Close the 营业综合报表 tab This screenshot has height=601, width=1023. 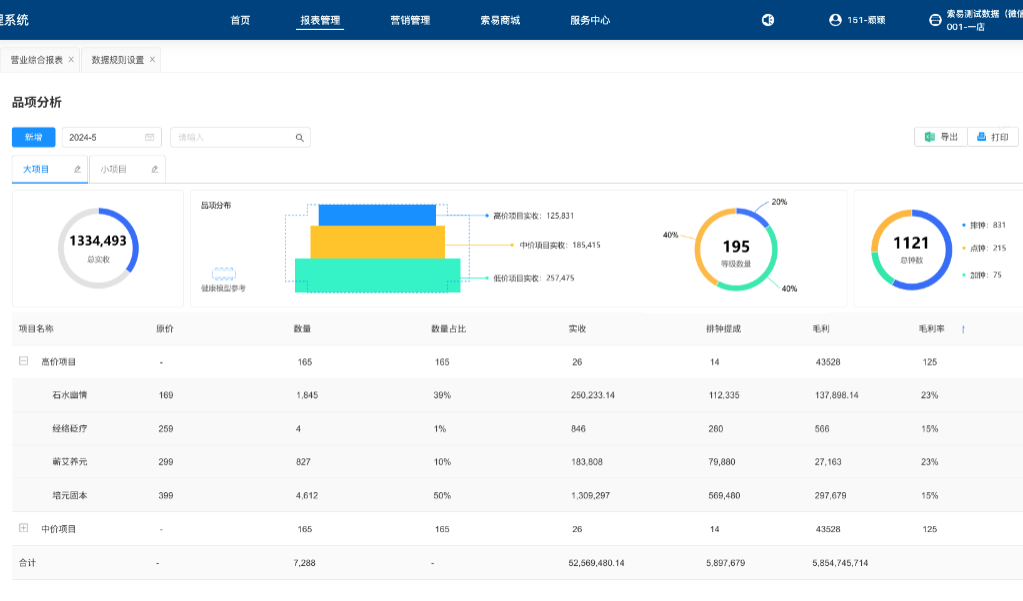tap(70, 59)
